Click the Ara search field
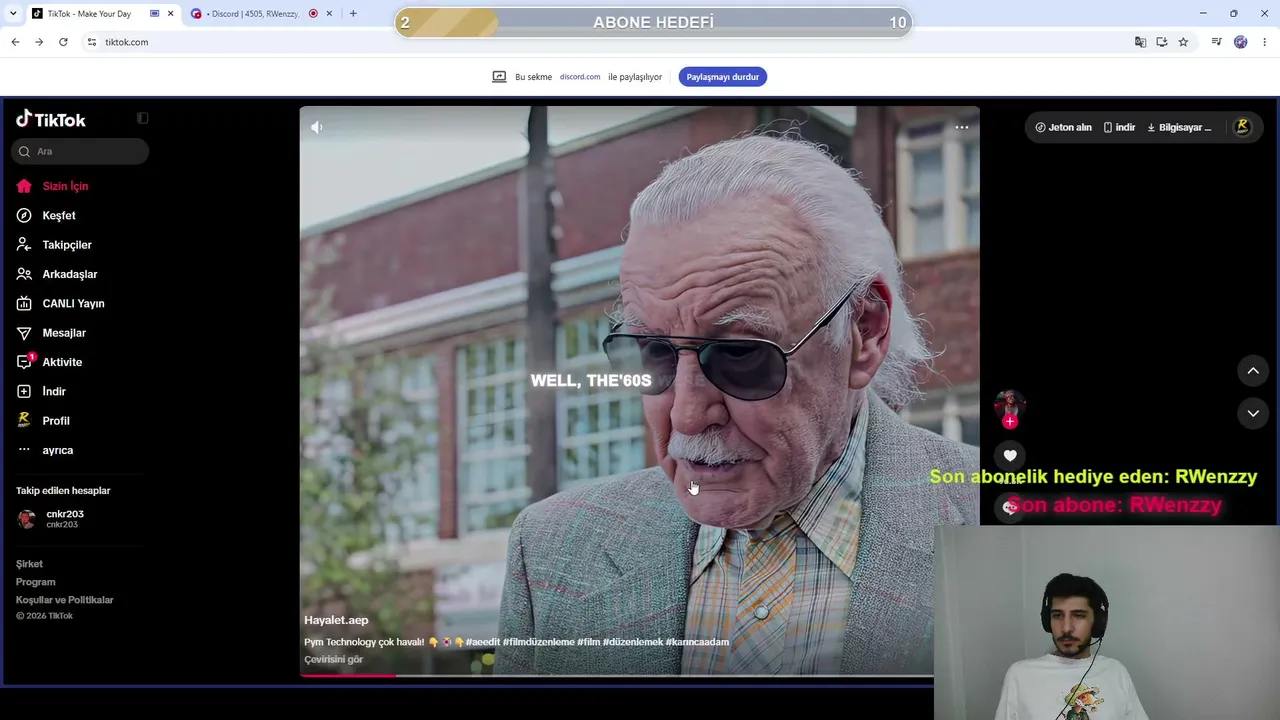Image resolution: width=1280 pixels, height=720 pixels. click(81, 151)
